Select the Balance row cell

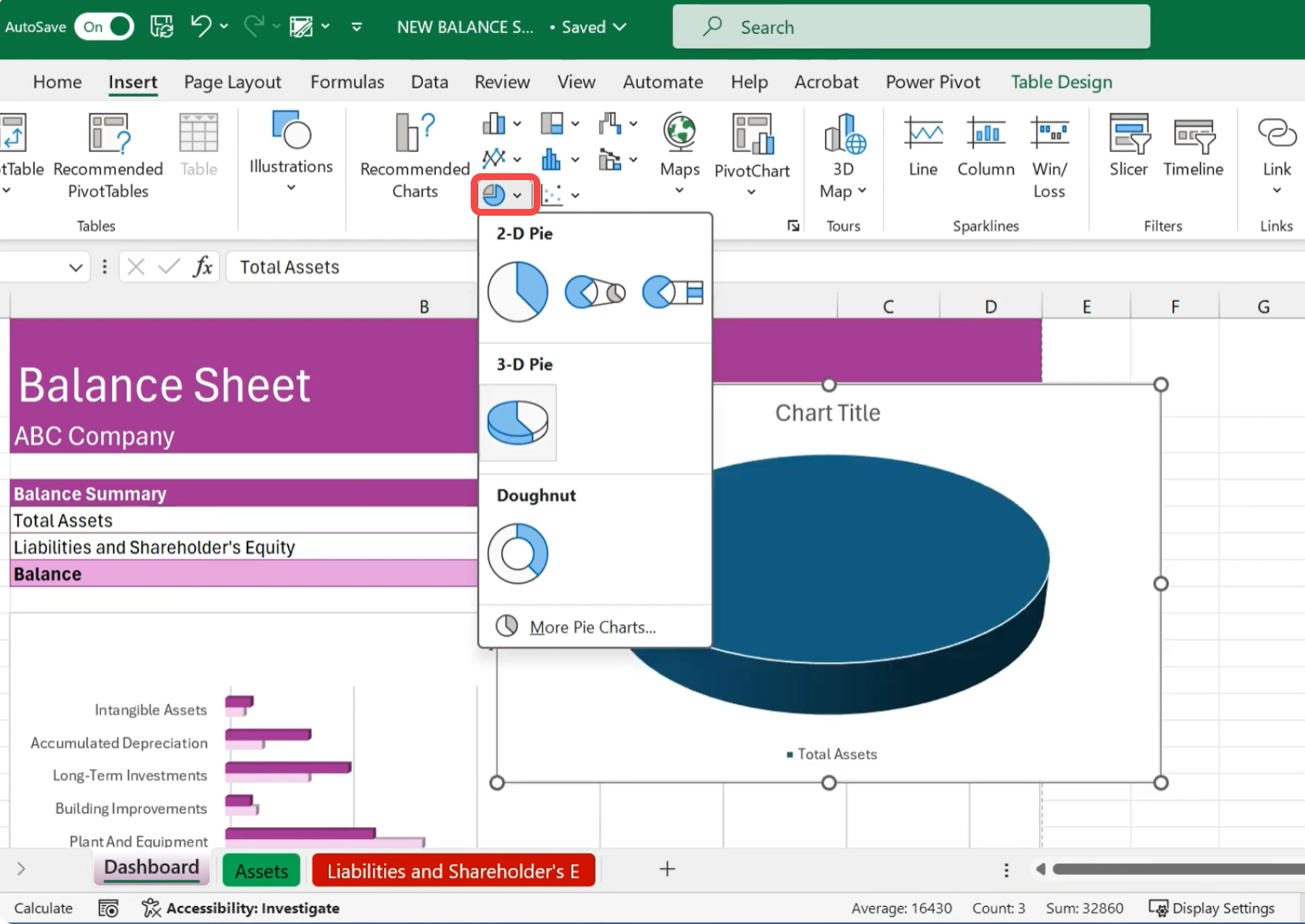tap(245, 574)
